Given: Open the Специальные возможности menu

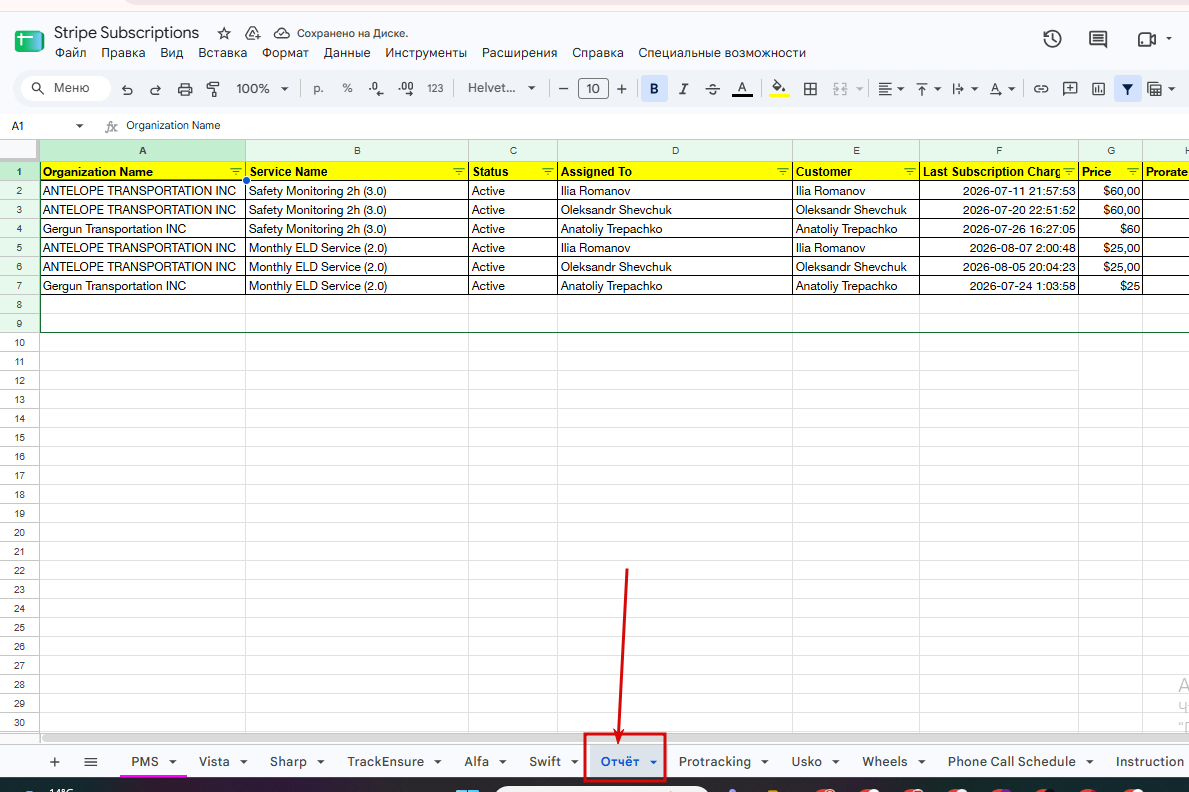Looking at the screenshot, I should (722, 53).
